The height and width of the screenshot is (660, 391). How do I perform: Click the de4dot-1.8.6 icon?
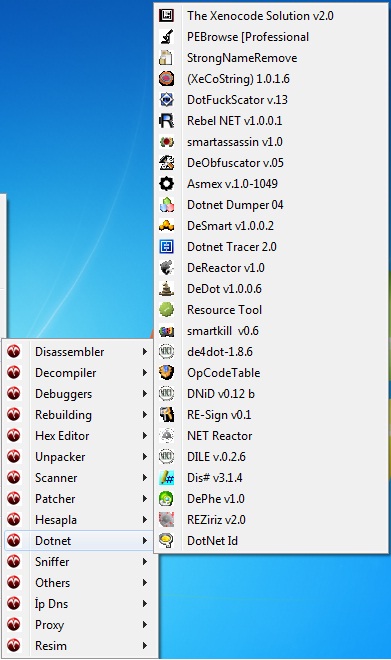[x=167, y=351]
